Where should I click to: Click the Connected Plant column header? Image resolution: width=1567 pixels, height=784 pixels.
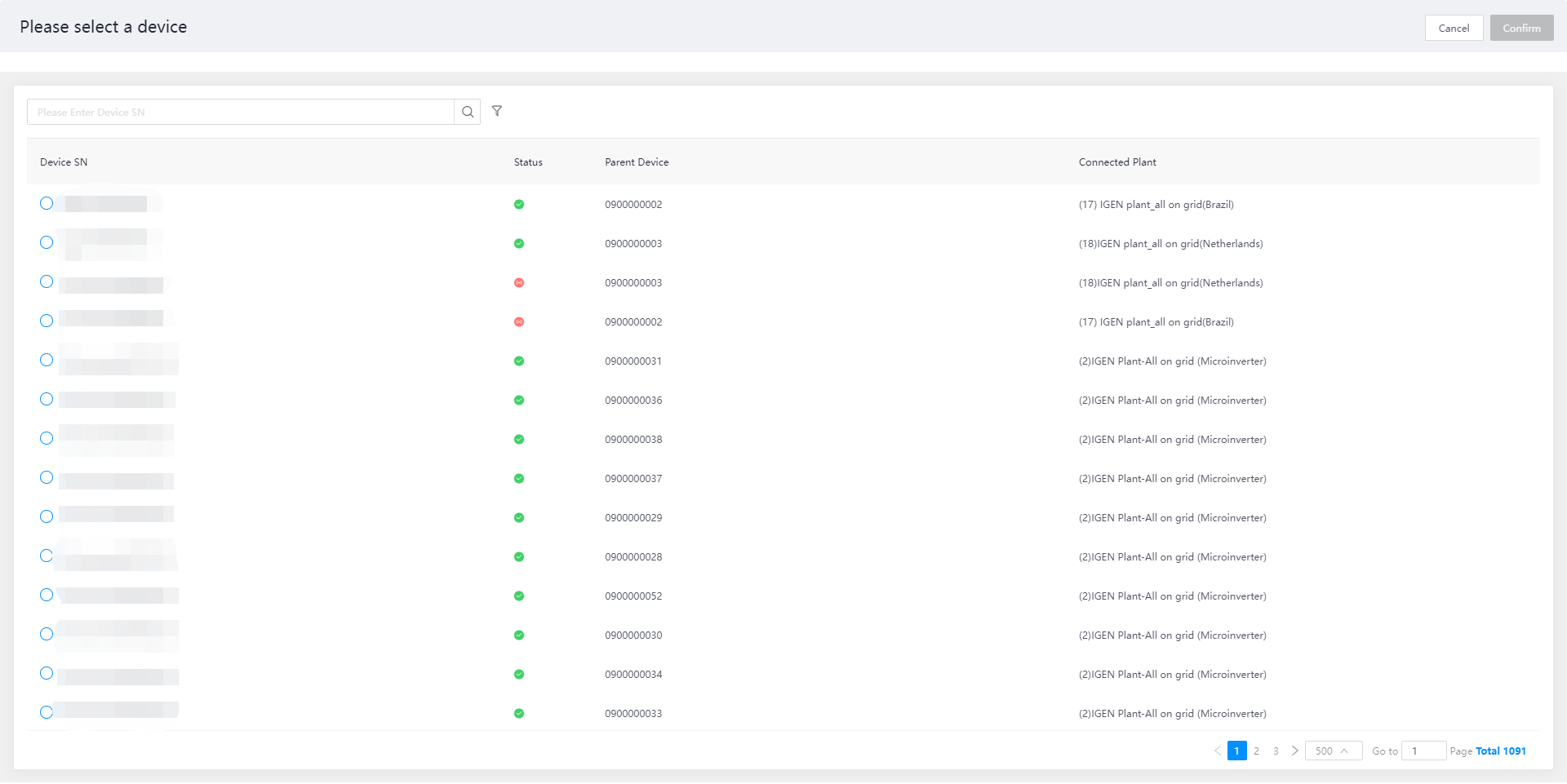tap(1117, 162)
